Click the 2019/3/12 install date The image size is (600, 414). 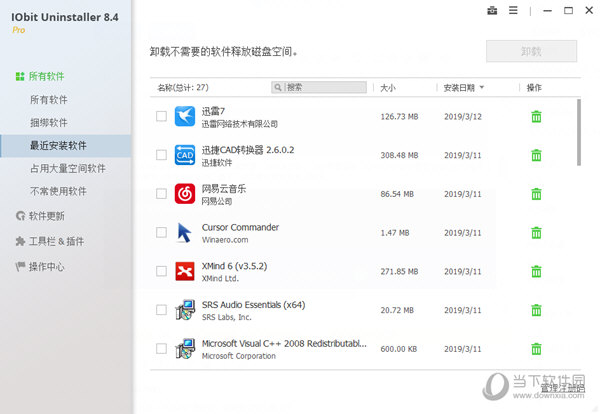(x=463, y=117)
